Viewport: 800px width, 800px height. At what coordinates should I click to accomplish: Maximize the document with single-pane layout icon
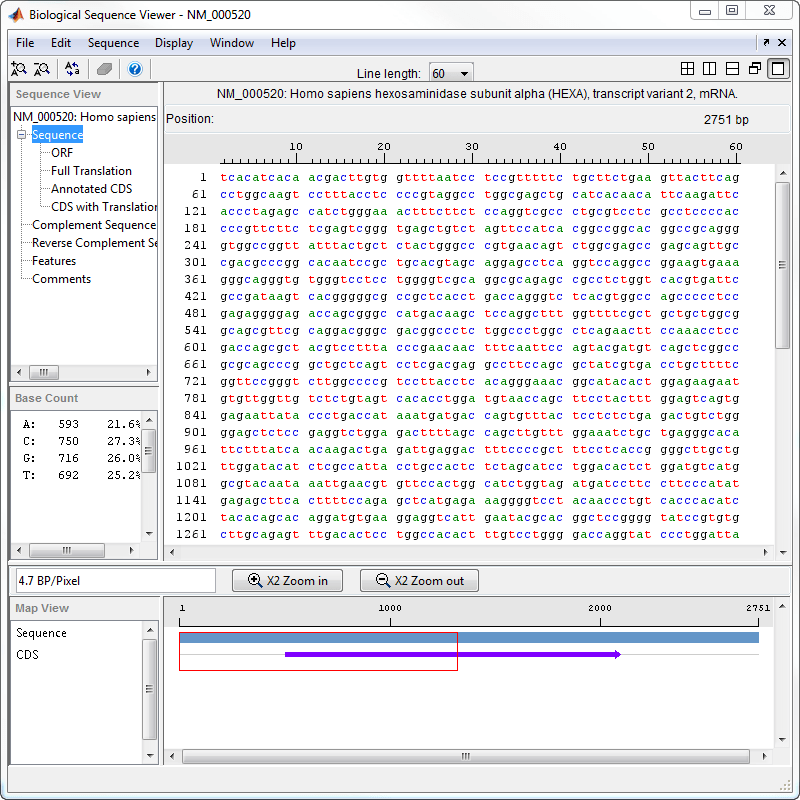click(x=778, y=68)
